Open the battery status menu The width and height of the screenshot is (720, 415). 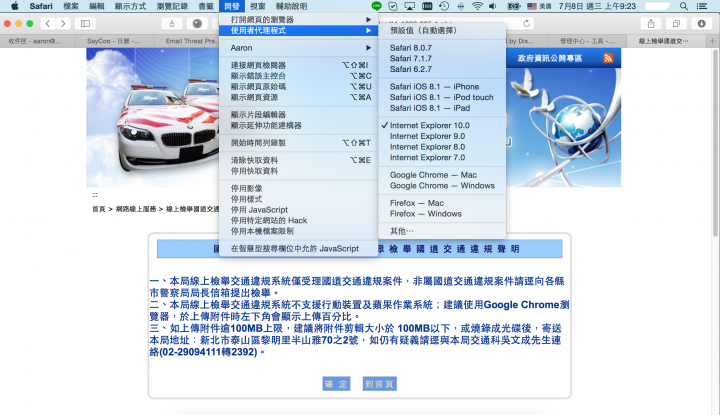point(513,6)
